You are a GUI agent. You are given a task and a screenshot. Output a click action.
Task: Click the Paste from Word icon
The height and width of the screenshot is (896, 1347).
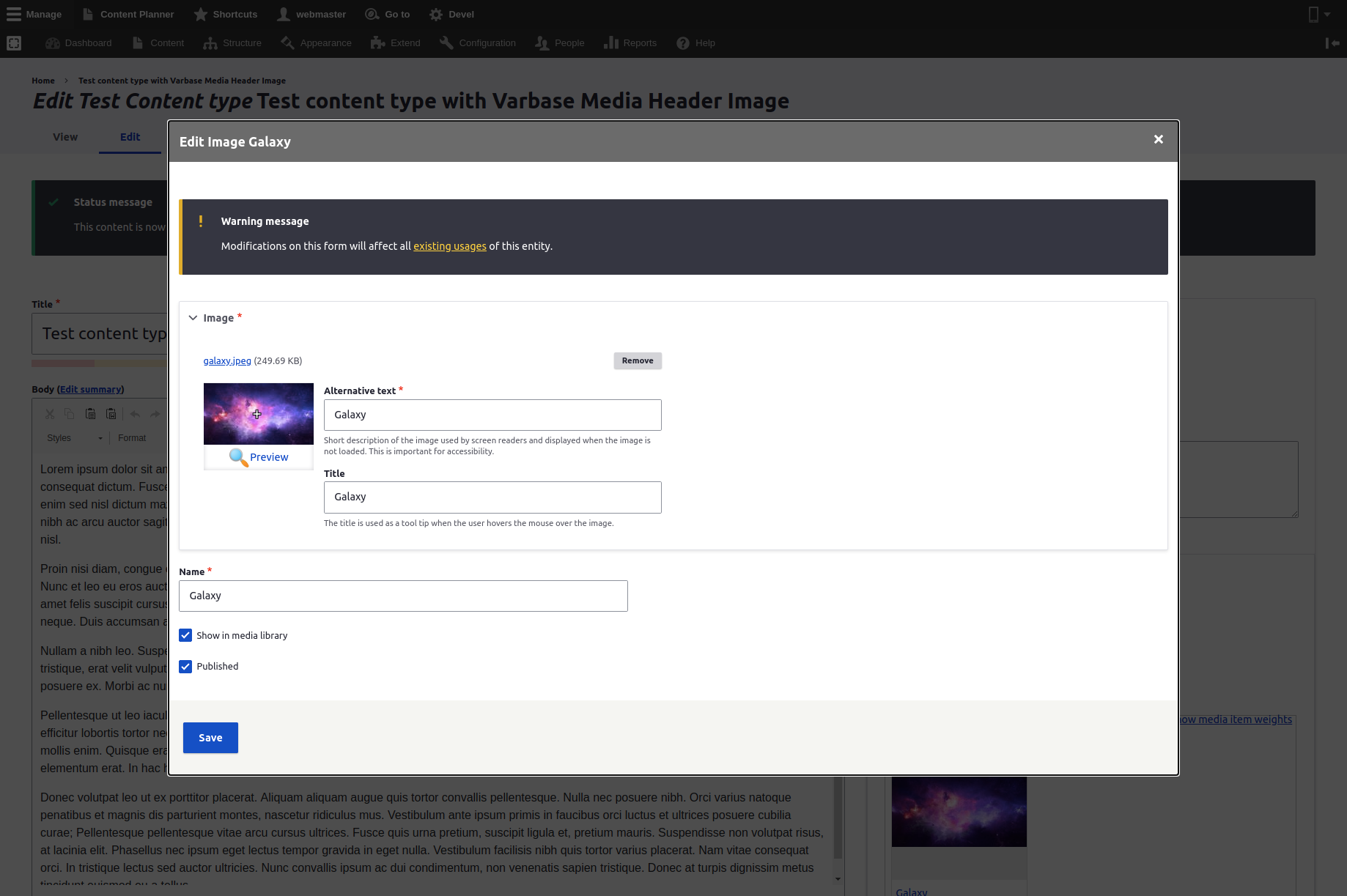pyautogui.click(x=111, y=414)
